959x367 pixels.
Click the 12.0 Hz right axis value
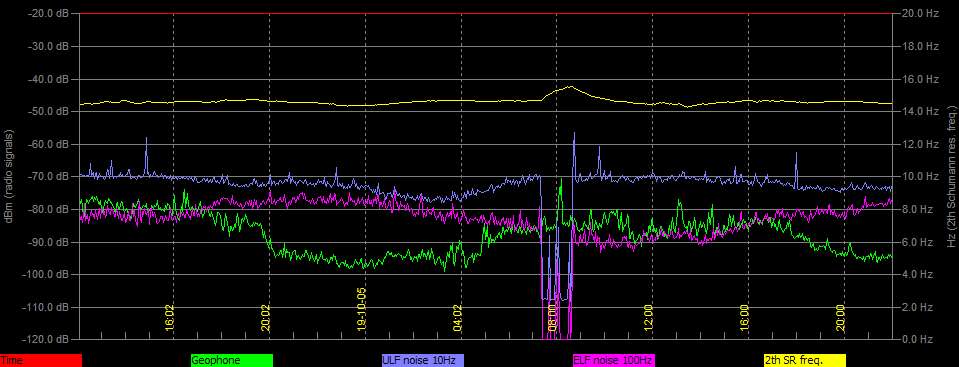921,144
